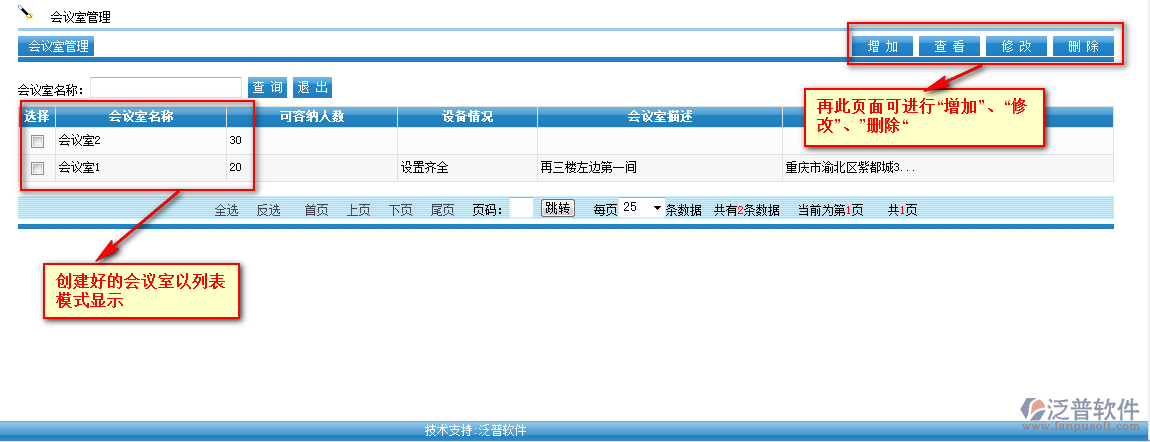Click the 反选 link

point(268,210)
